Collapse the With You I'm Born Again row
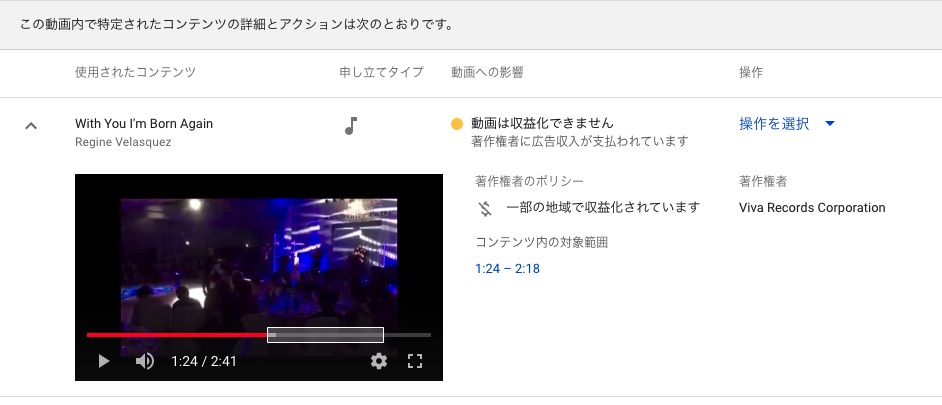The image size is (942, 405). 31,126
